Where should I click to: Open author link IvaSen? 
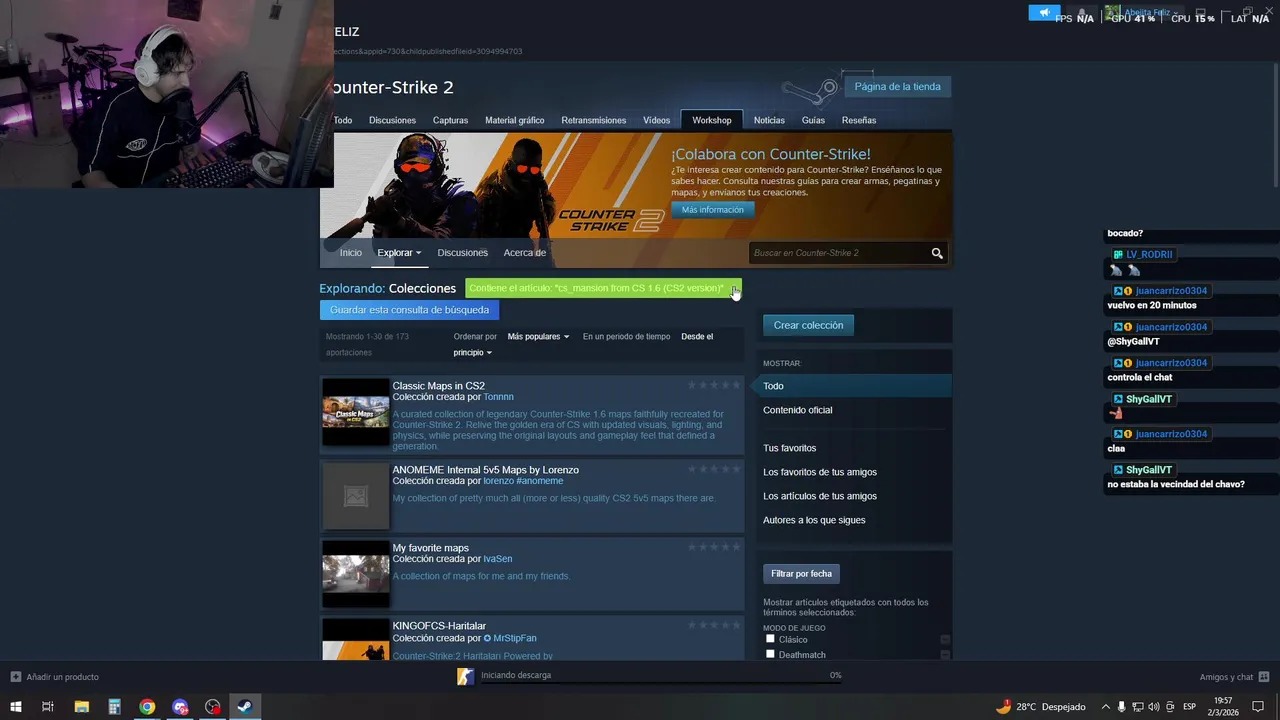click(x=497, y=559)
